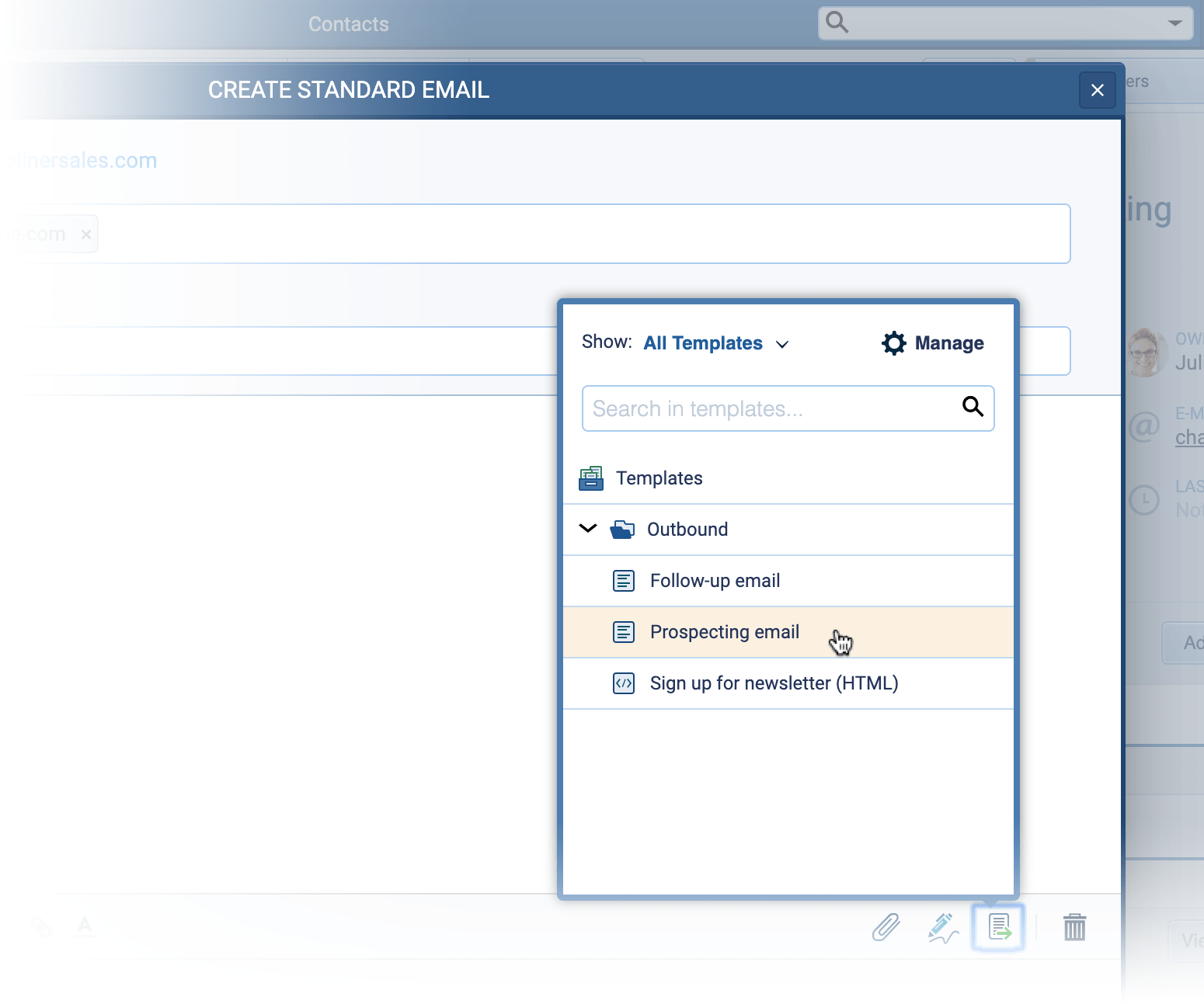Attach a file using the paperclip icon
Viewport: 1204px width, 1004px height.
click(886, 927)
